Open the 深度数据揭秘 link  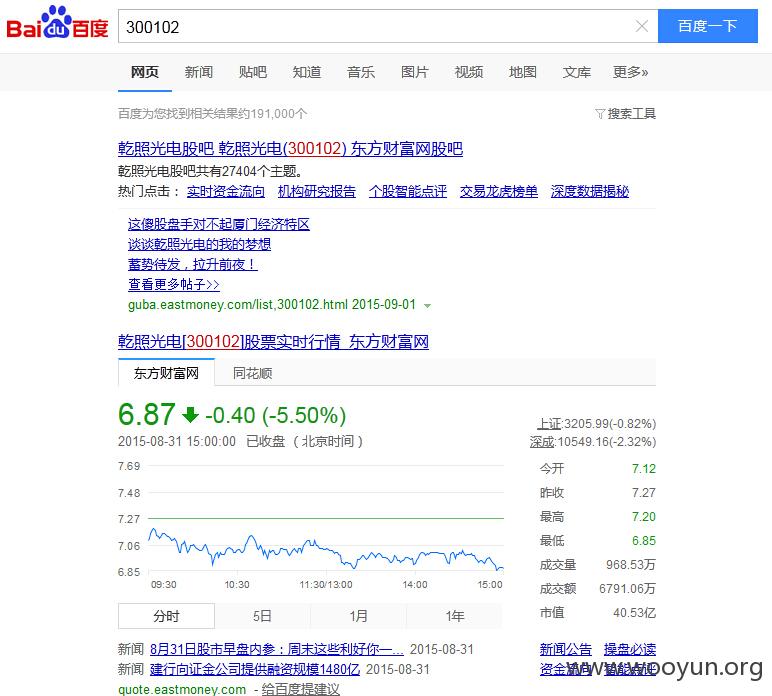point(590,191)
